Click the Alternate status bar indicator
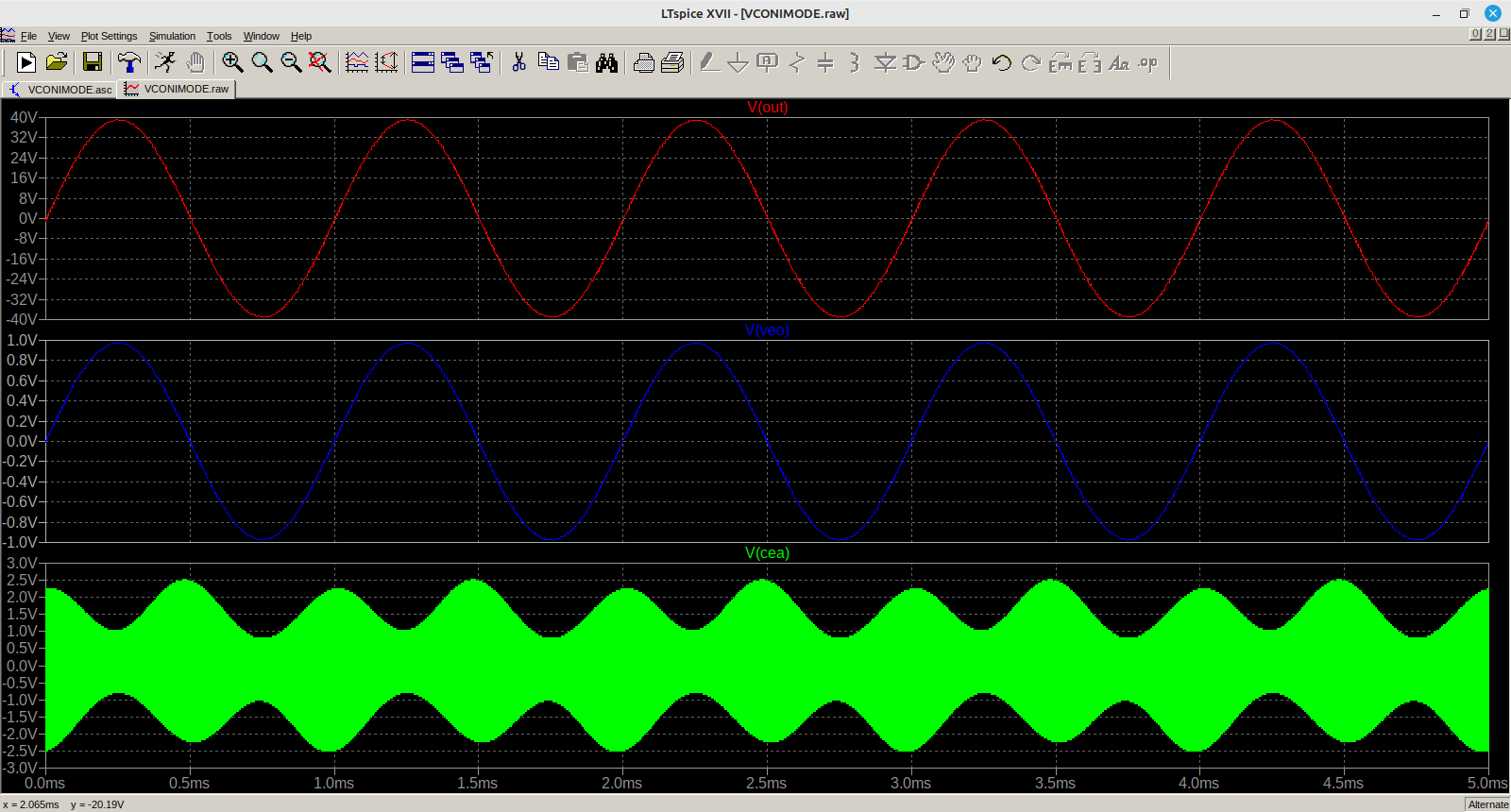 (x=1488, y=804)
